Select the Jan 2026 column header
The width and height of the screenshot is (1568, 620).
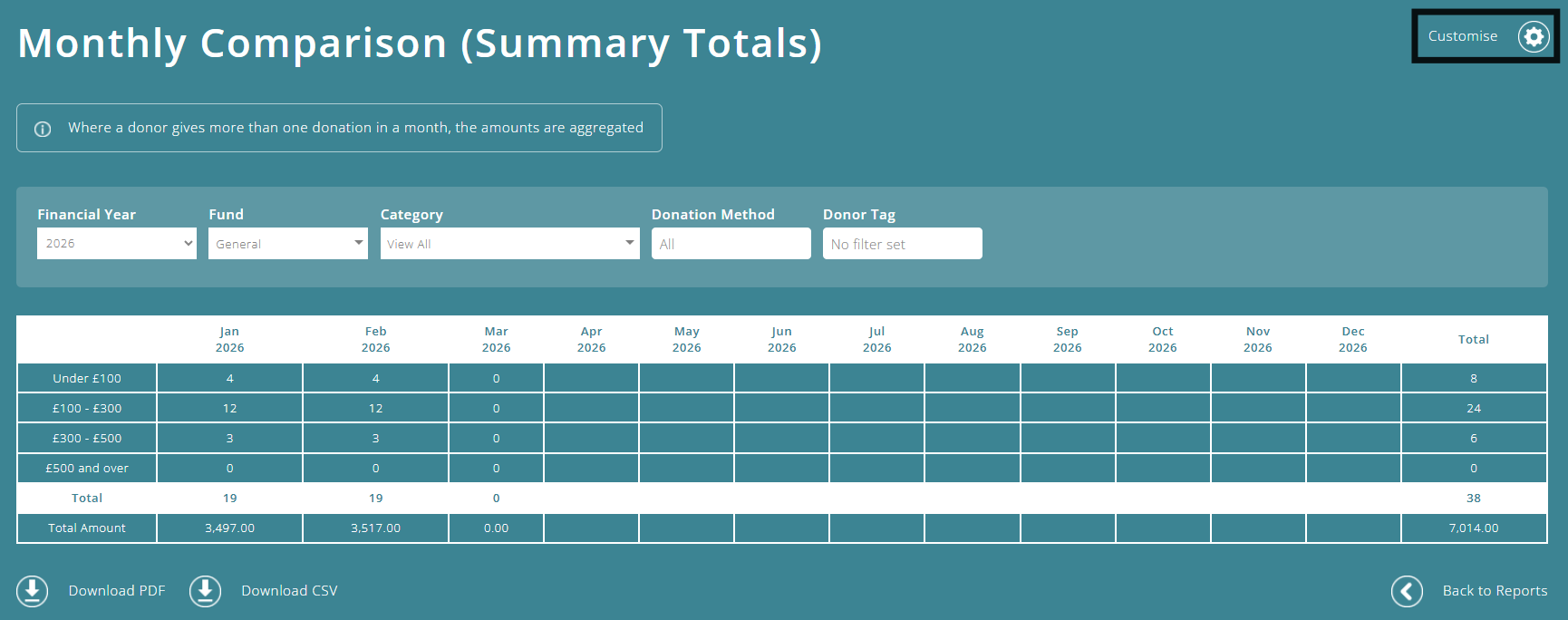click(x=229, y=339)
